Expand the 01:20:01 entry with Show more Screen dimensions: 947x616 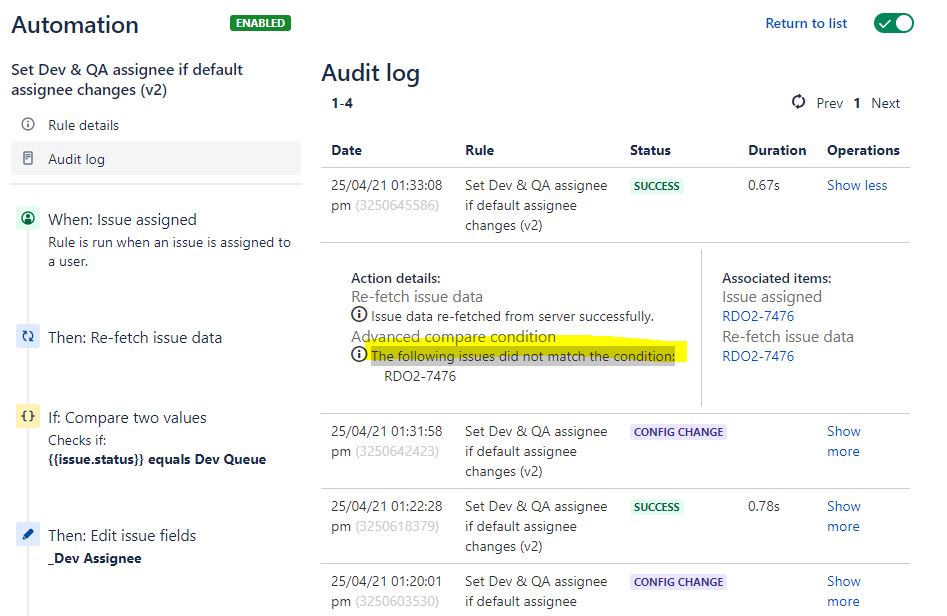coord(843,591)
